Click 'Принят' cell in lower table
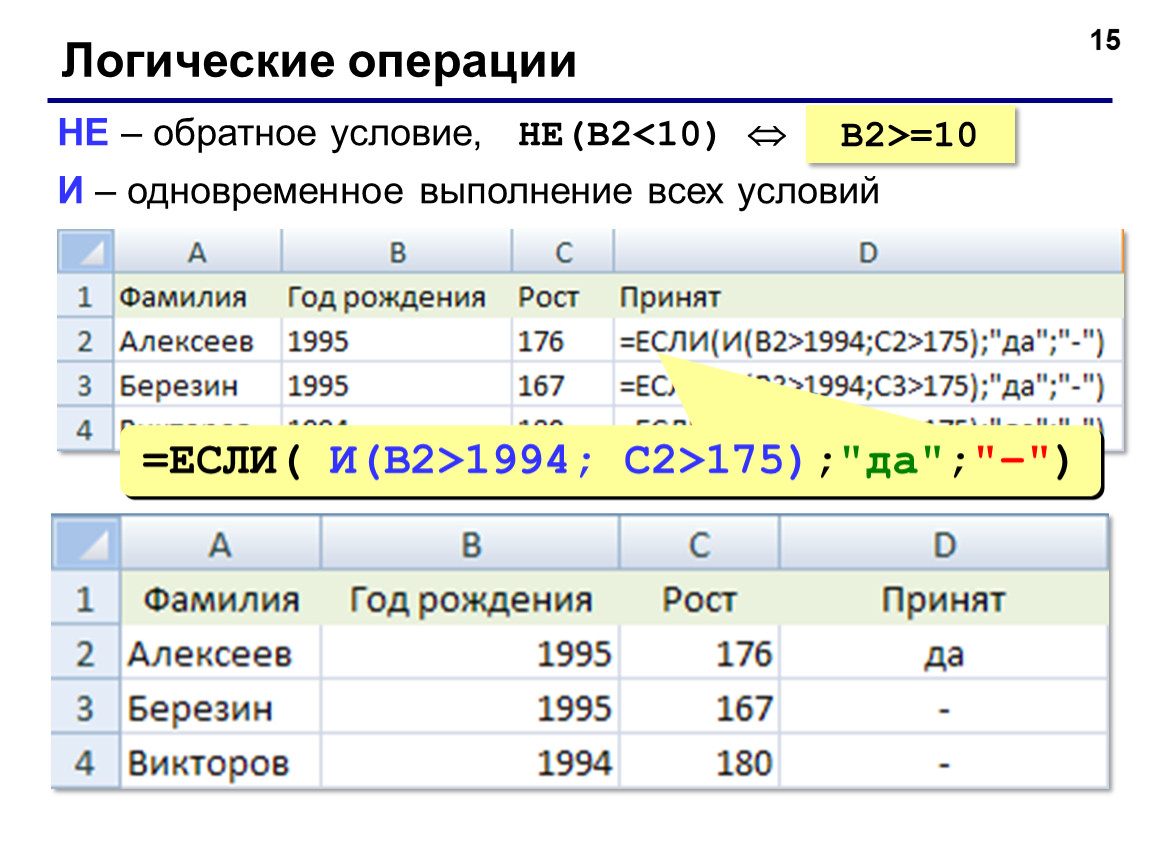This screenshot has height=864, width=1150. click(943, 598)
